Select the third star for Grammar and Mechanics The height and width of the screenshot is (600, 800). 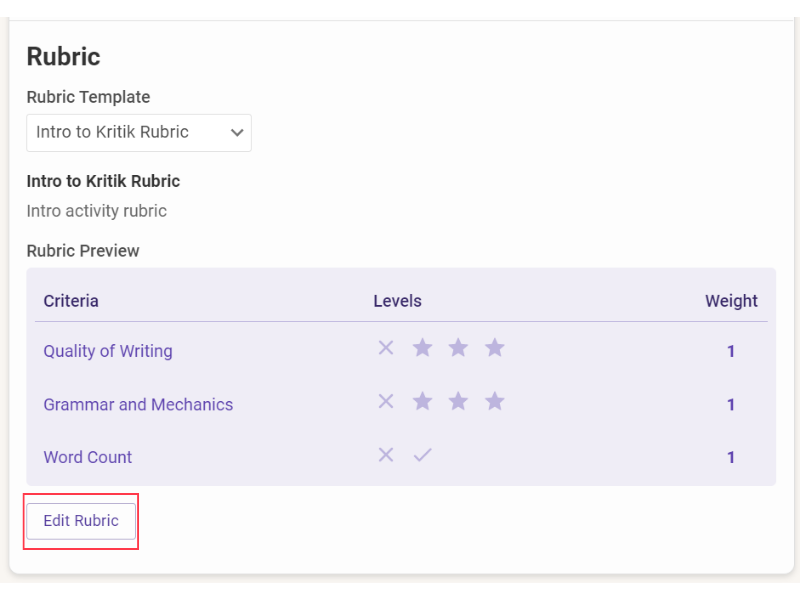[494, 402]
